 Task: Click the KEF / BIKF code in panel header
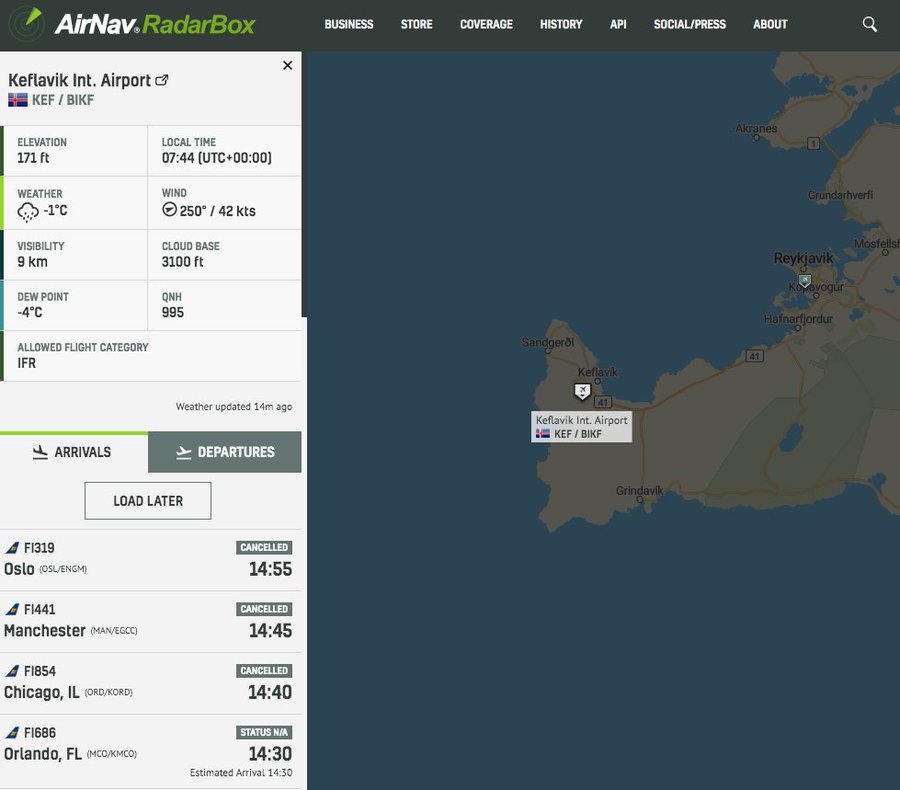click(63, 100)
